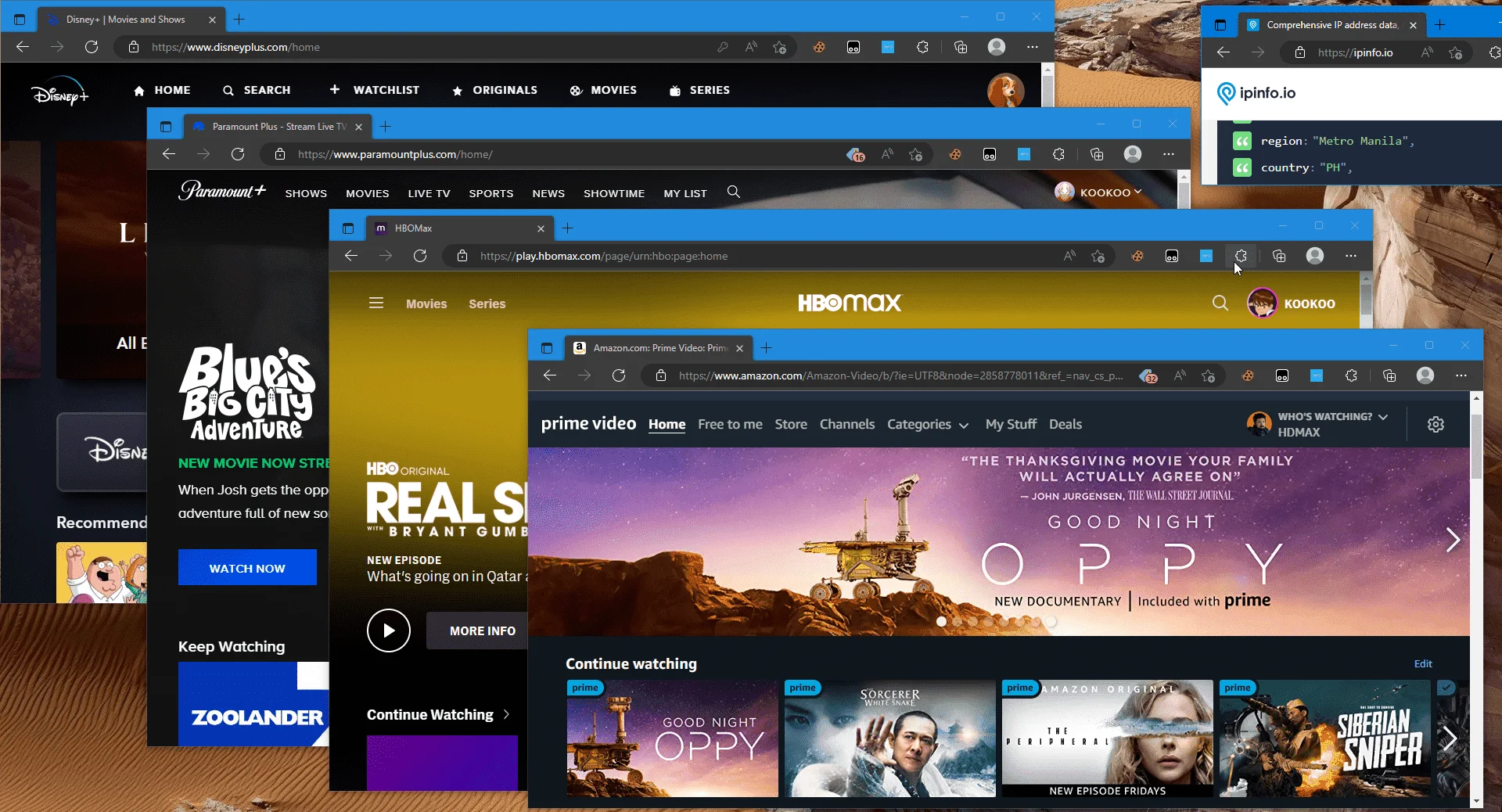
Task: Open Good Night Oppy thumbnail in Continue watching
Action: coord(673,738)
